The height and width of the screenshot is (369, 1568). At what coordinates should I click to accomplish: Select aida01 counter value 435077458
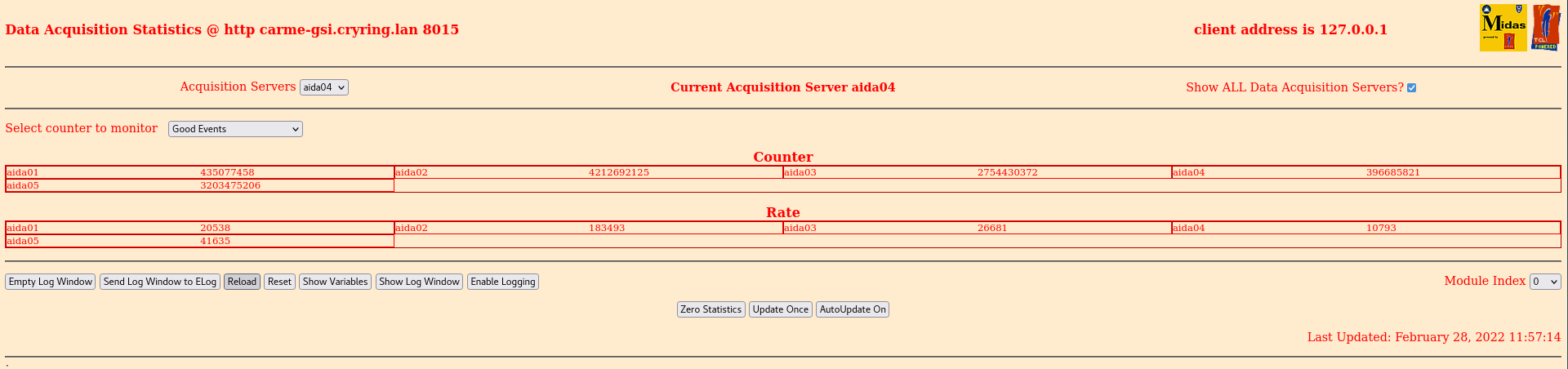pyautogui.click(x=227, y=172)
